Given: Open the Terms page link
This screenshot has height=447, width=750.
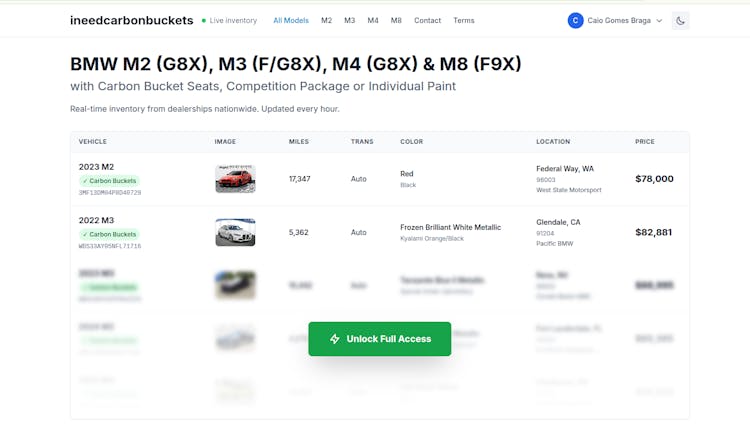Looking at the screenshot, I should (x=464, y=20).
